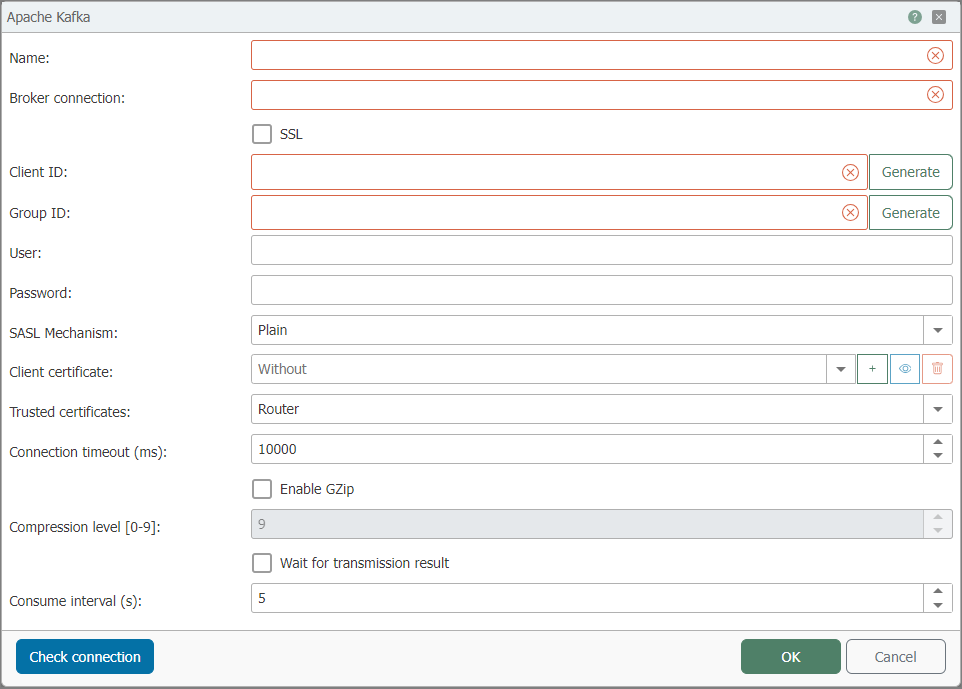Decrease connection timeout value
Screen dimensions: 962x689
pyautogui.click(x=937, y=456)
